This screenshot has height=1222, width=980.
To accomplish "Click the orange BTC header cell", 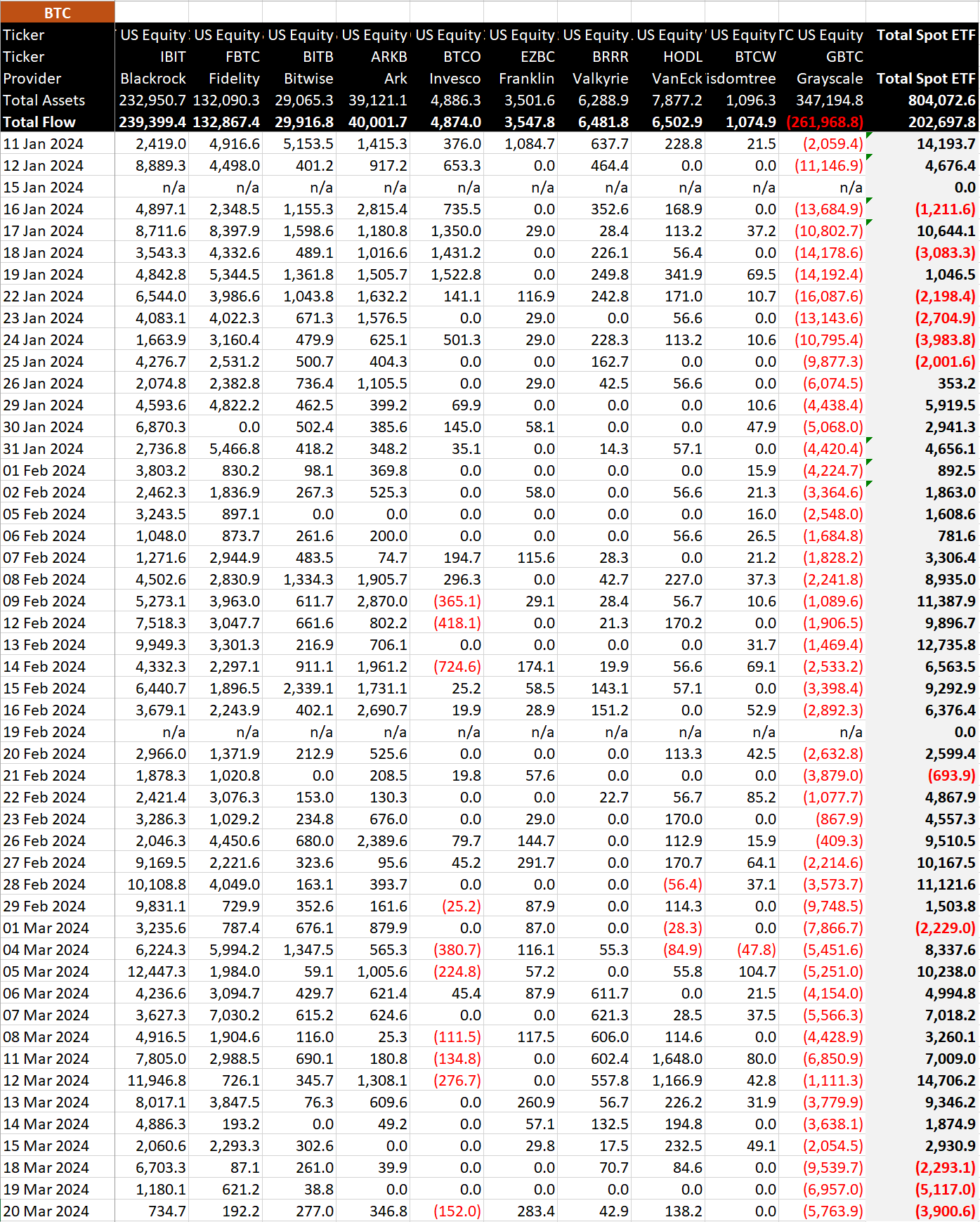I will coord(58,13).
